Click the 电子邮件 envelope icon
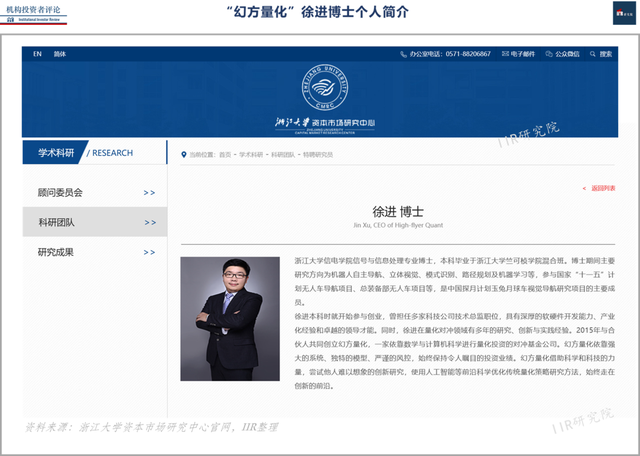This screenshot has height=456, width=640. click(x=505, y=54)
